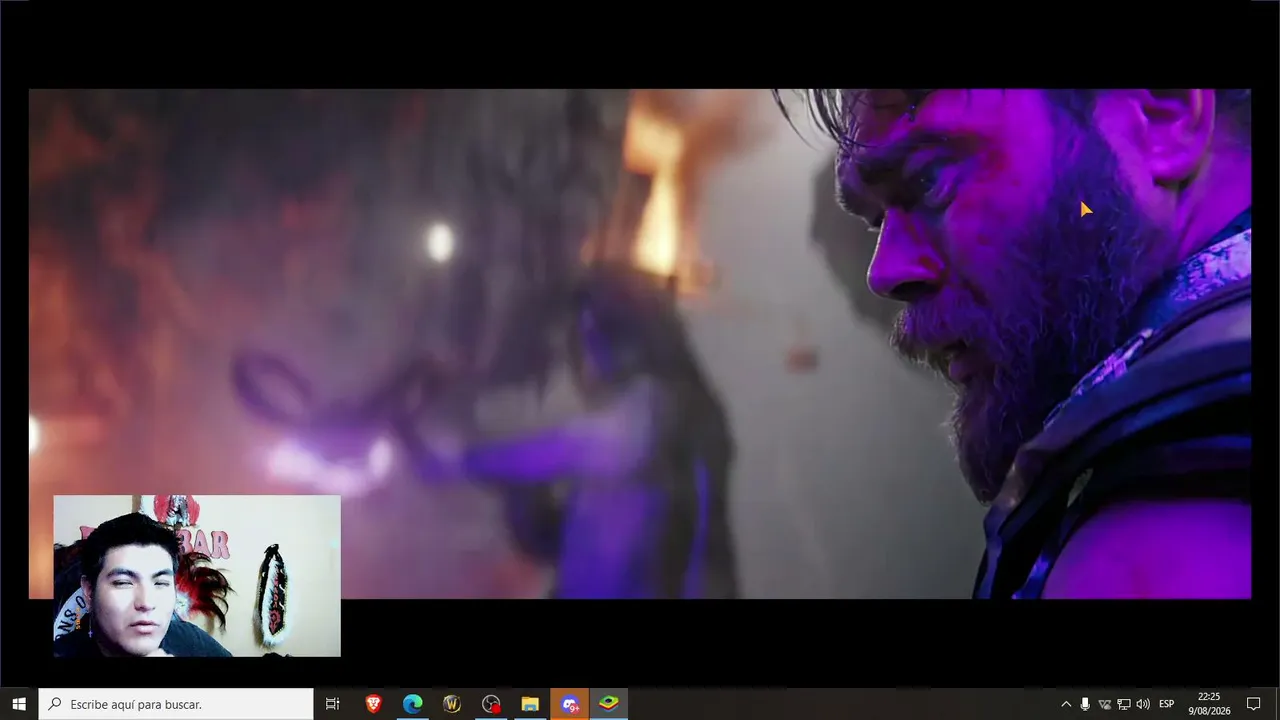The width and height of the screenshot is (1280, 720).
Task: Click the webcam overlay in the video
Action: [197, 576]
